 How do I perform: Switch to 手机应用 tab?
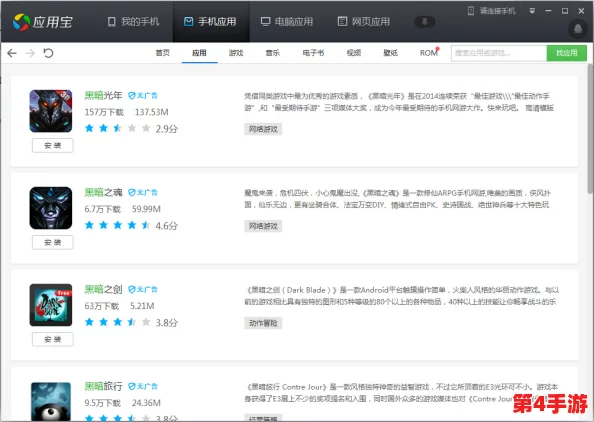(x=210, y=22)
